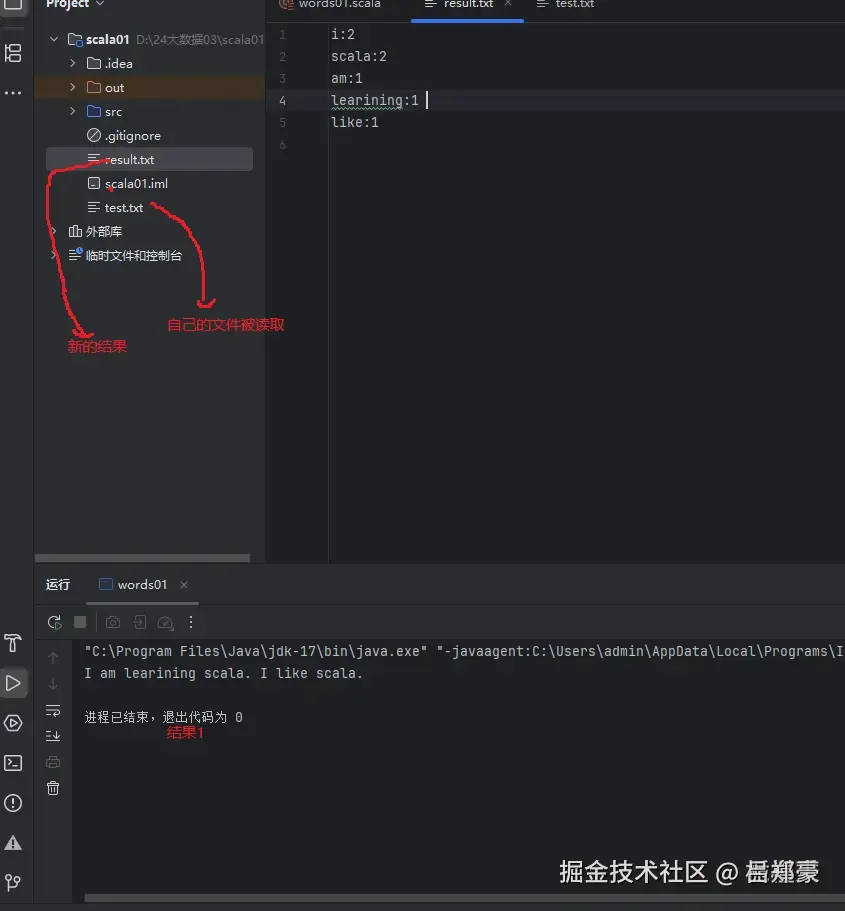Expand the 外部库 node
The height and width of the screenshot is (911, 845).
(54, 231)
